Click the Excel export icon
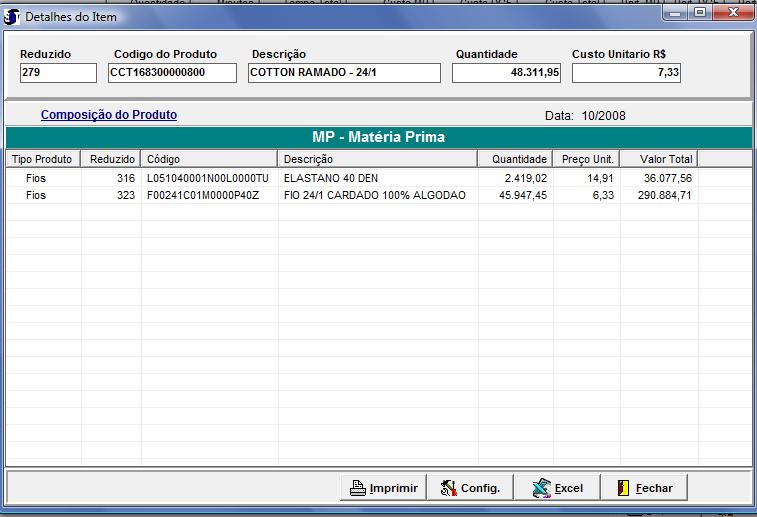Viewport: 757px width, 517px height. (x=541, y=488)
